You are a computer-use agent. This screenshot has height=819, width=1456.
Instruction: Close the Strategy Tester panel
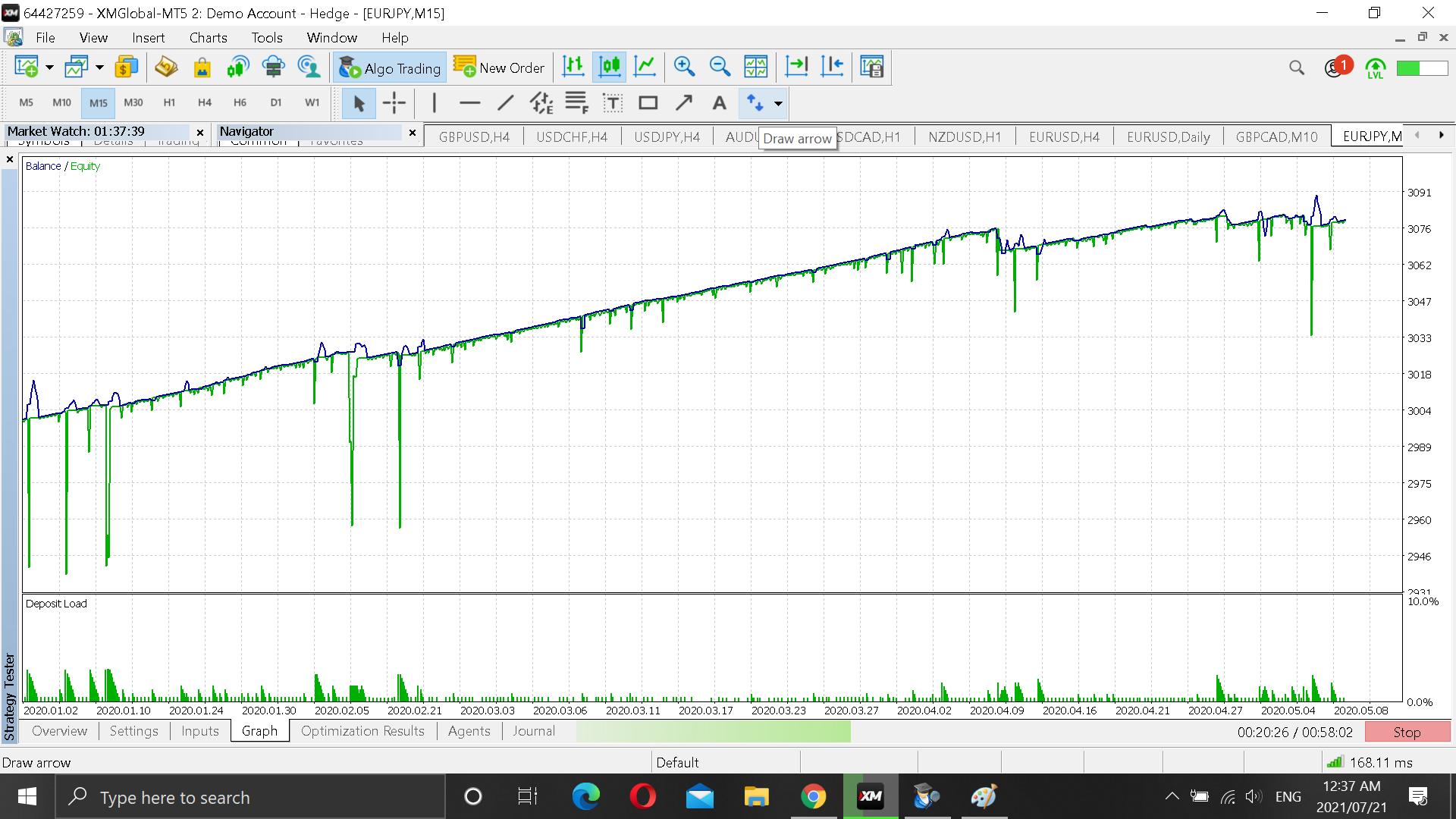click(10, 159)
